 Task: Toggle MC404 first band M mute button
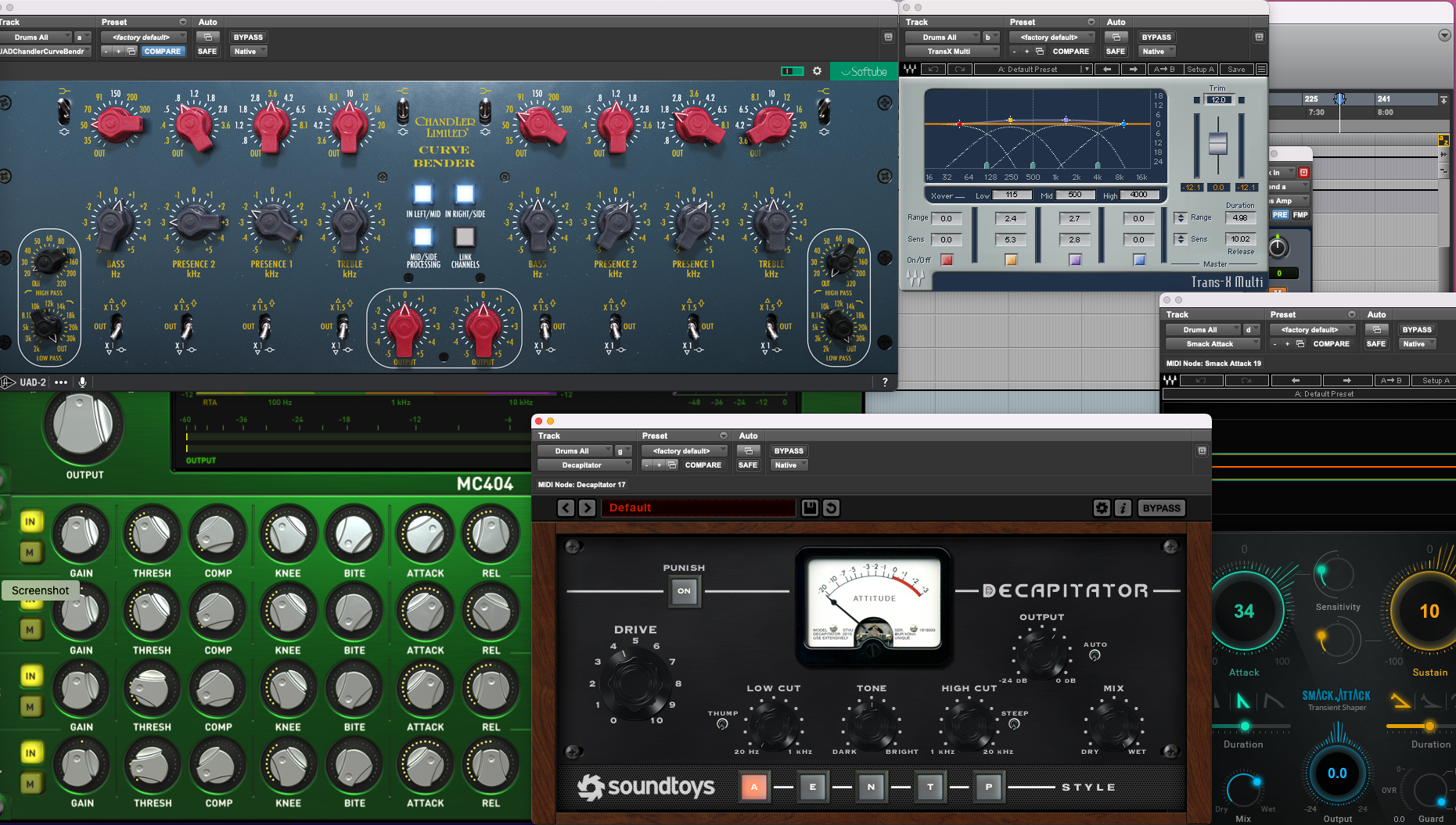coord(31,552)
